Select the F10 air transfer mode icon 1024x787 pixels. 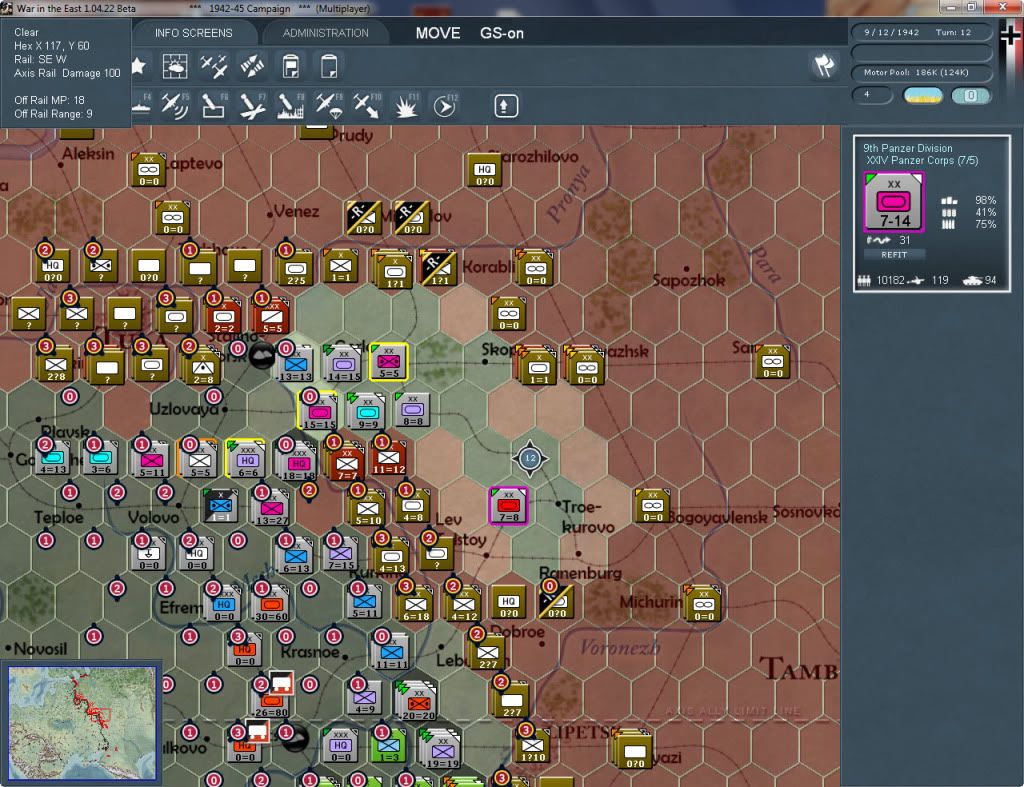367,106
